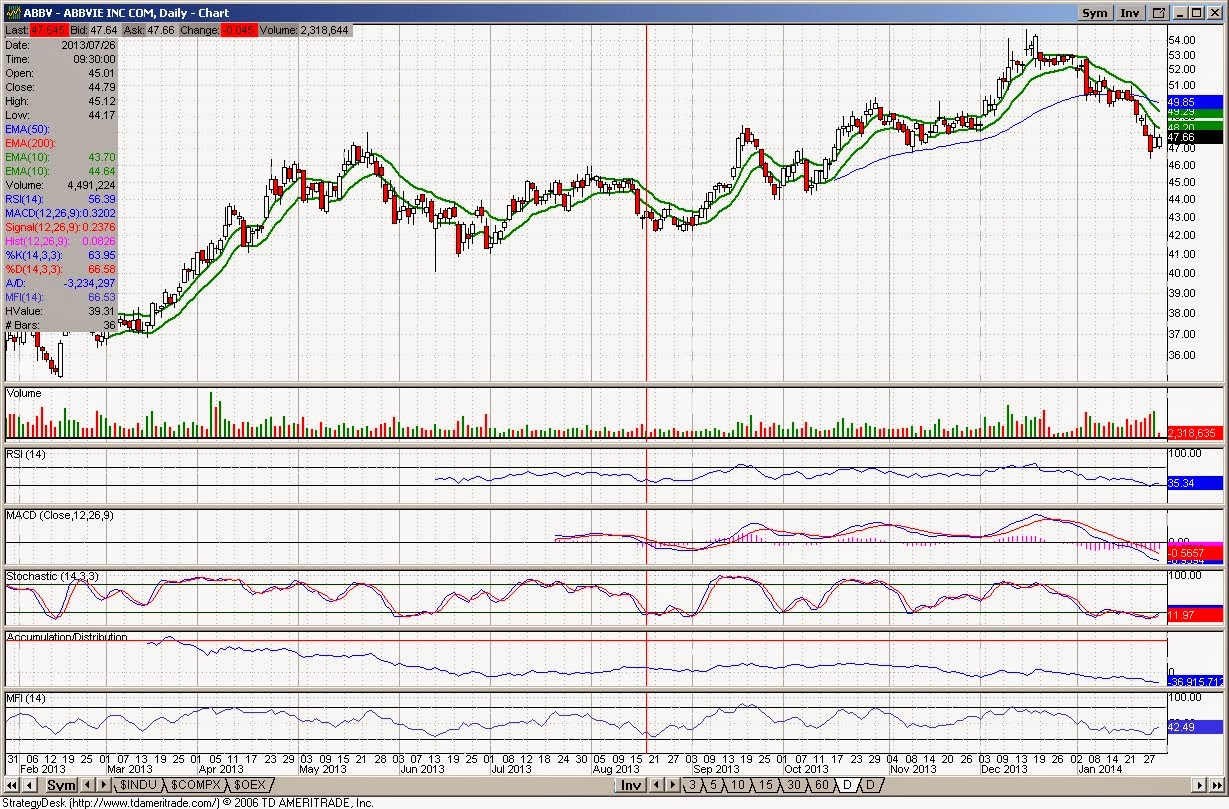This screenshot has width=1229, height=809.
Task: Select the 3 minute interval tab
Action: (692, 785)
